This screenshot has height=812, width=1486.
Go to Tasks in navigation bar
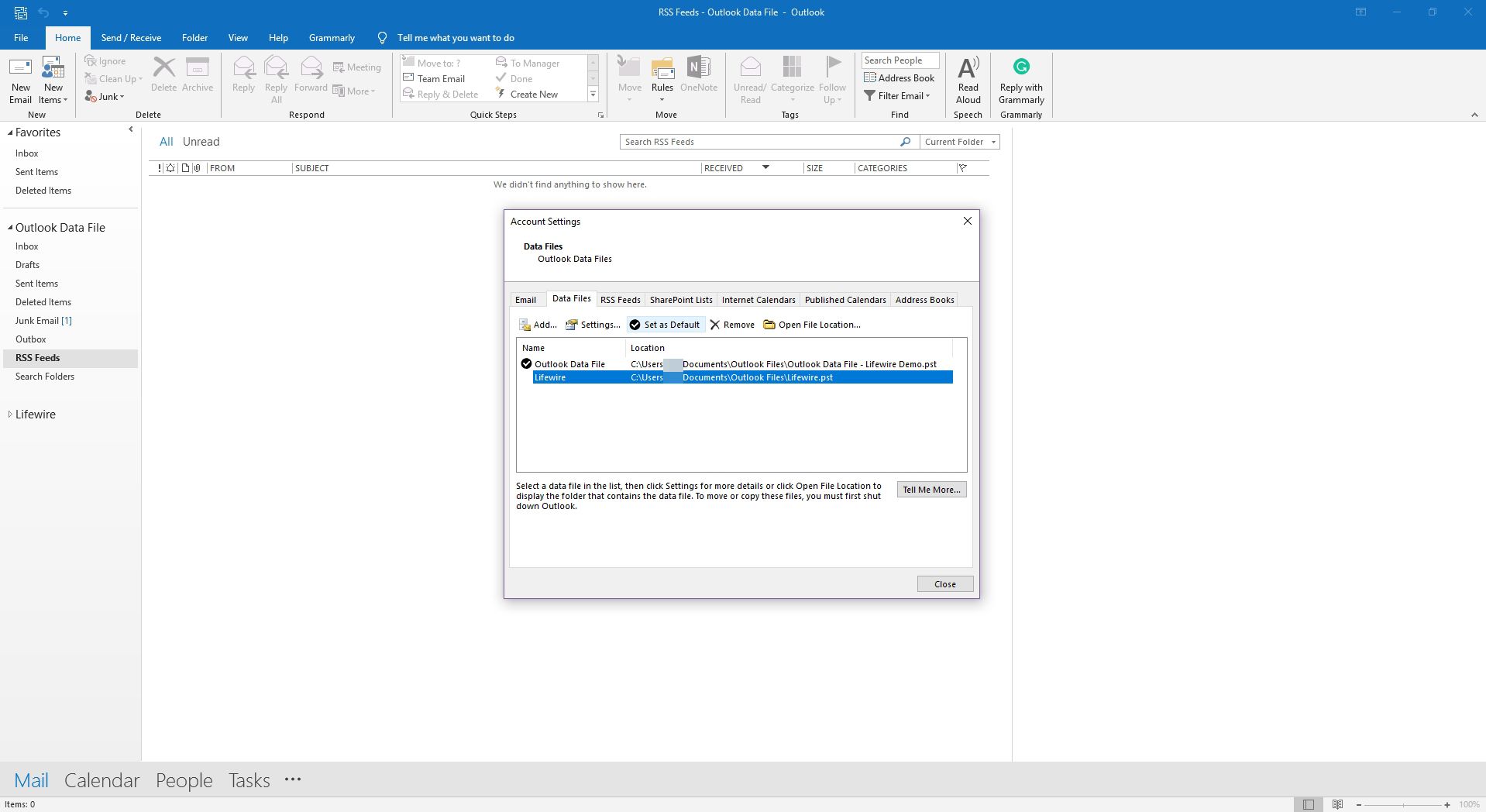coord(249,780)
